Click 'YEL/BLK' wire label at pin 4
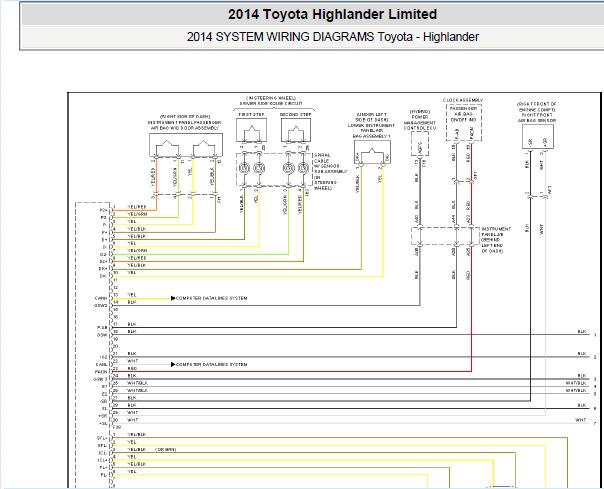The image size is (604, 489). click(137, 229)
